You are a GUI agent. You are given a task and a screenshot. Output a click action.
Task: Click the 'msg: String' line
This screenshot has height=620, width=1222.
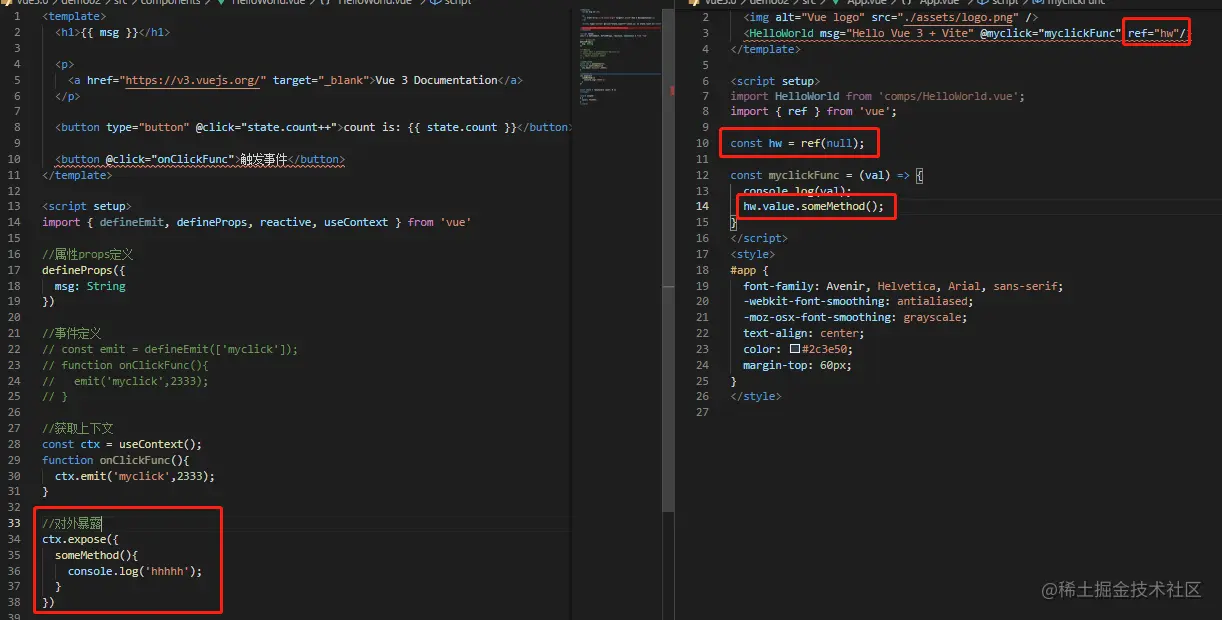[x=90, y=286]
